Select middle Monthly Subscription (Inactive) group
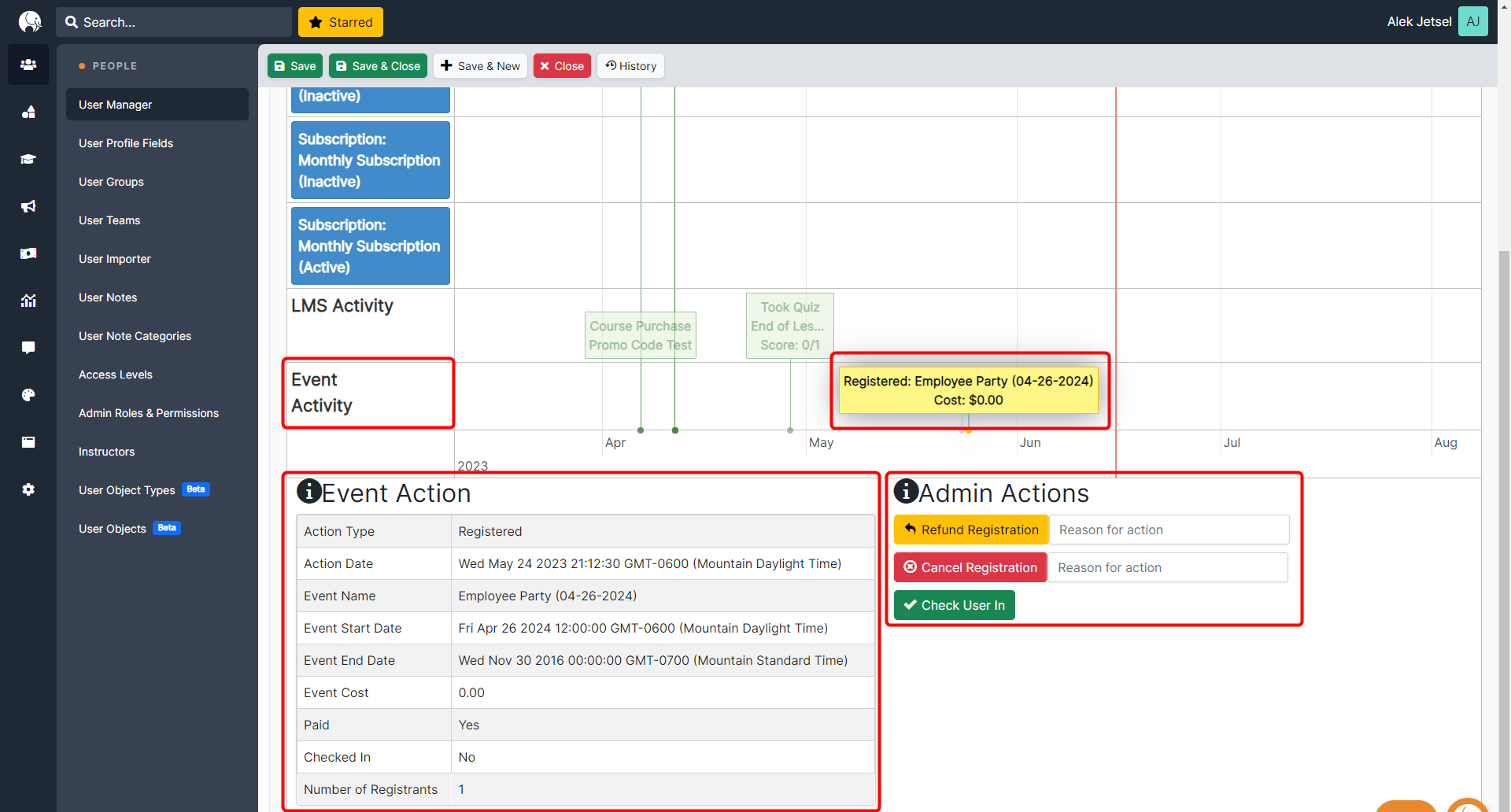The image size is (1511, 812). (x=371, y=160)
